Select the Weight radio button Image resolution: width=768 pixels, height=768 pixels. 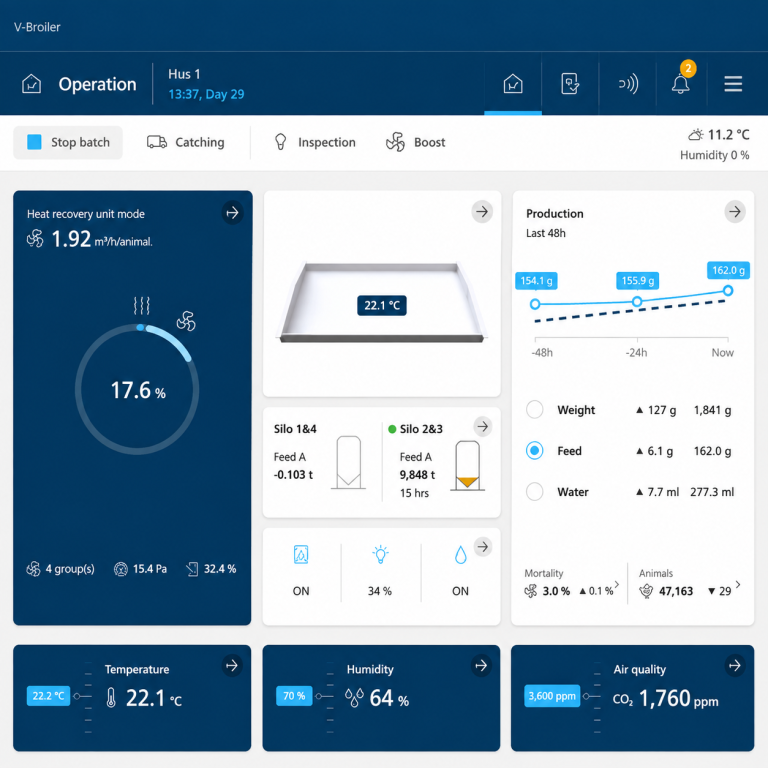click(534, 409)
